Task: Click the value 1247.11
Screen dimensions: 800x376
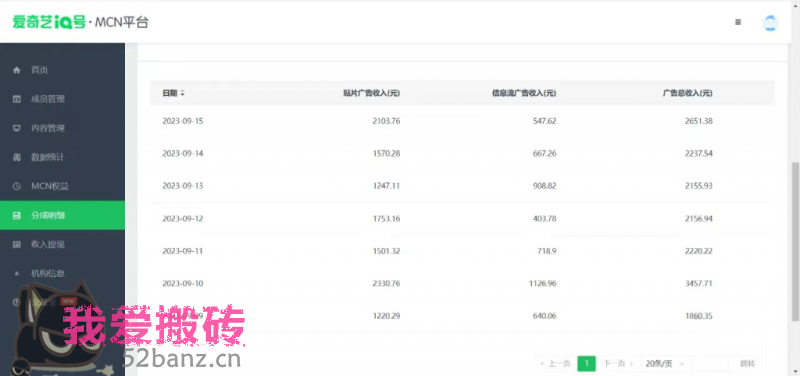Action: pyautogui.click(x=386, y=186)
